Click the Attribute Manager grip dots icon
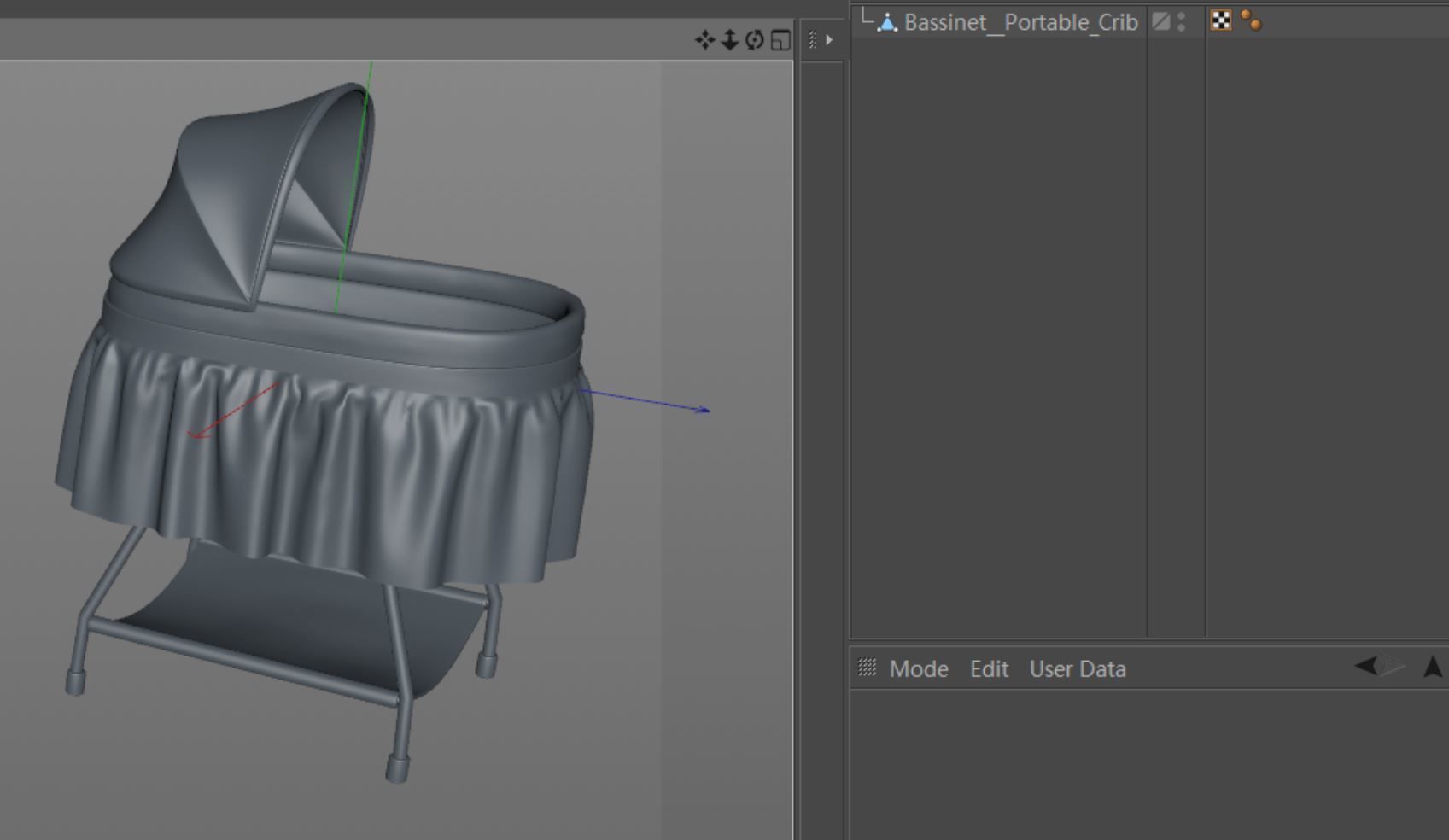This screenshot has width=1449, height=840. pyautogui.click(x=867, y=668)
